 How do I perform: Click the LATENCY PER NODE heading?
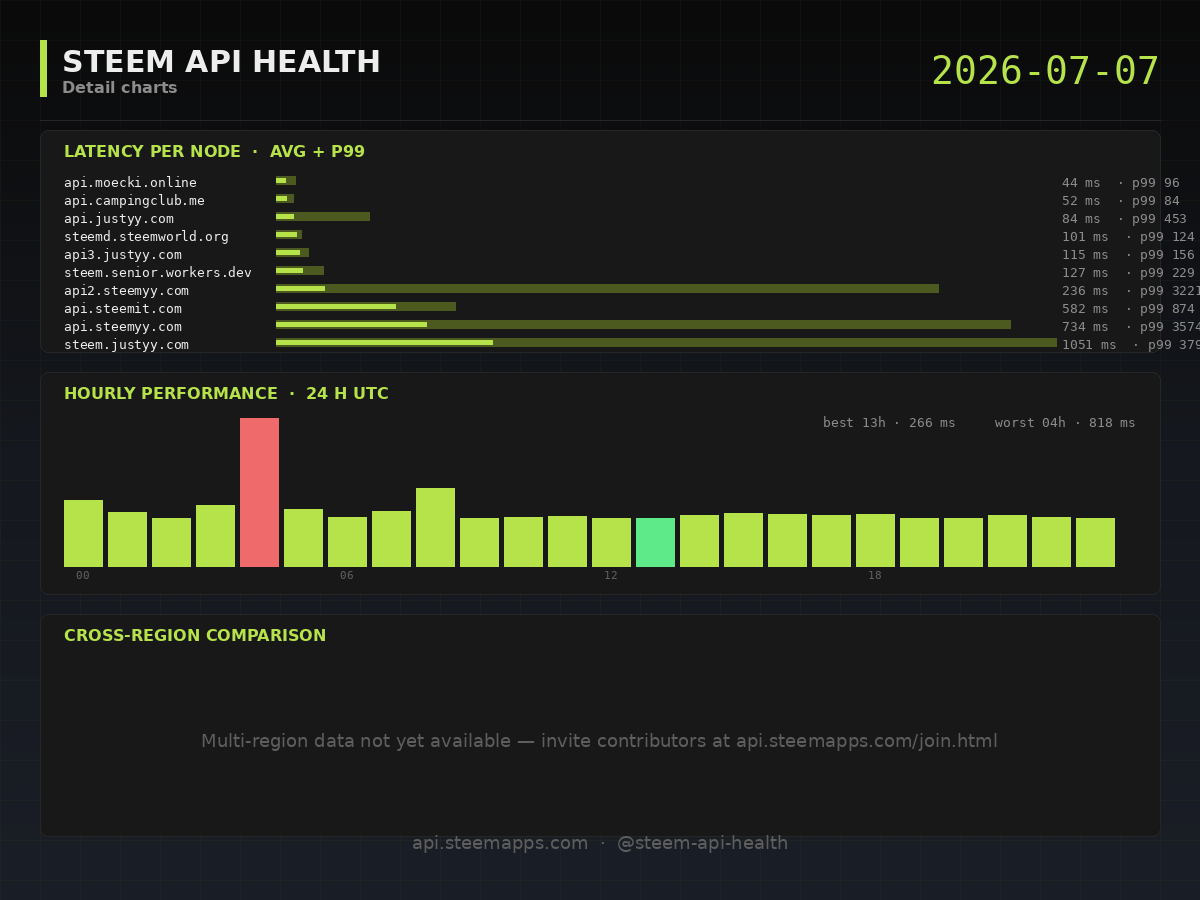[x=214, y=152]
